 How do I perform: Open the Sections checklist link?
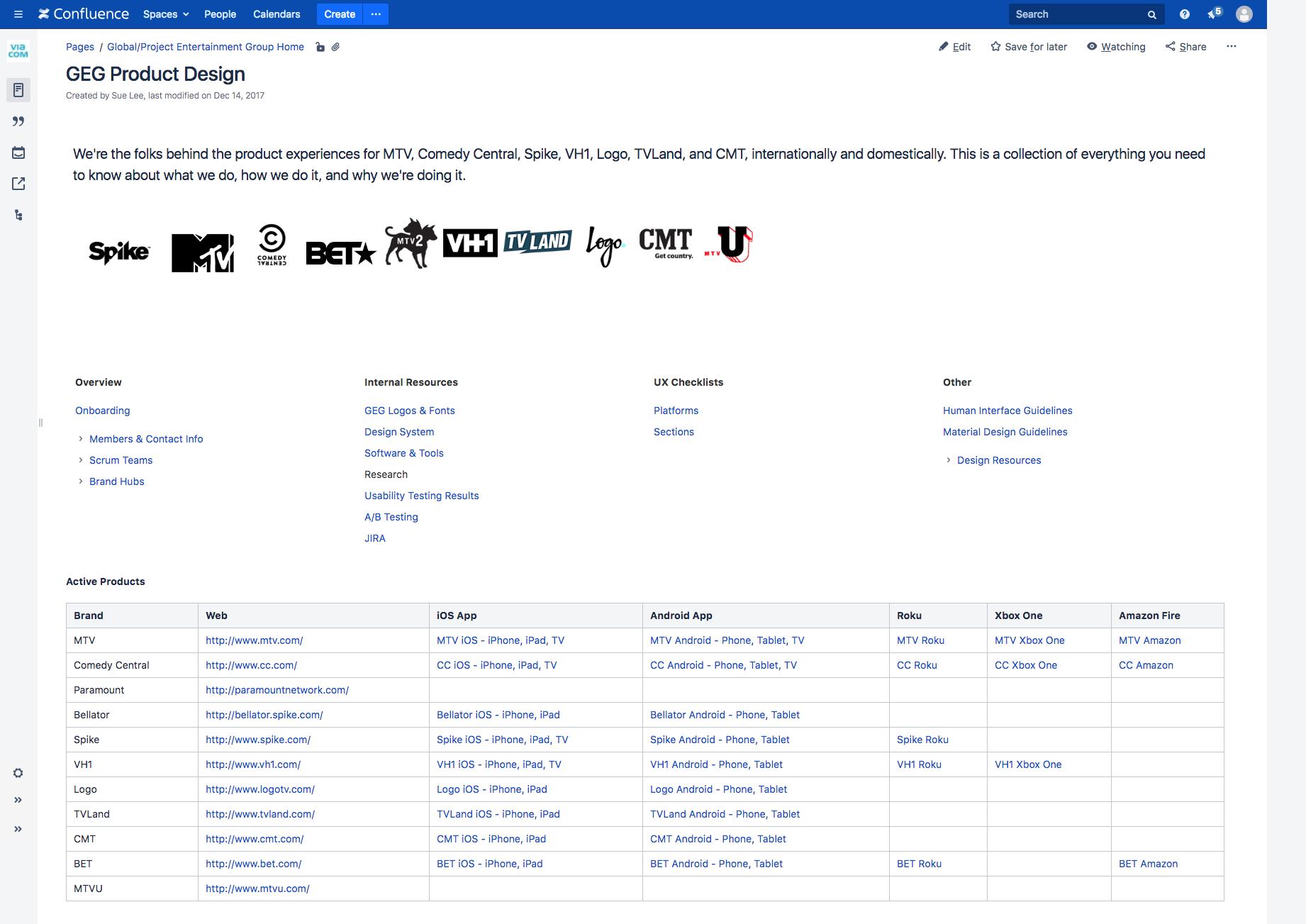674,432
